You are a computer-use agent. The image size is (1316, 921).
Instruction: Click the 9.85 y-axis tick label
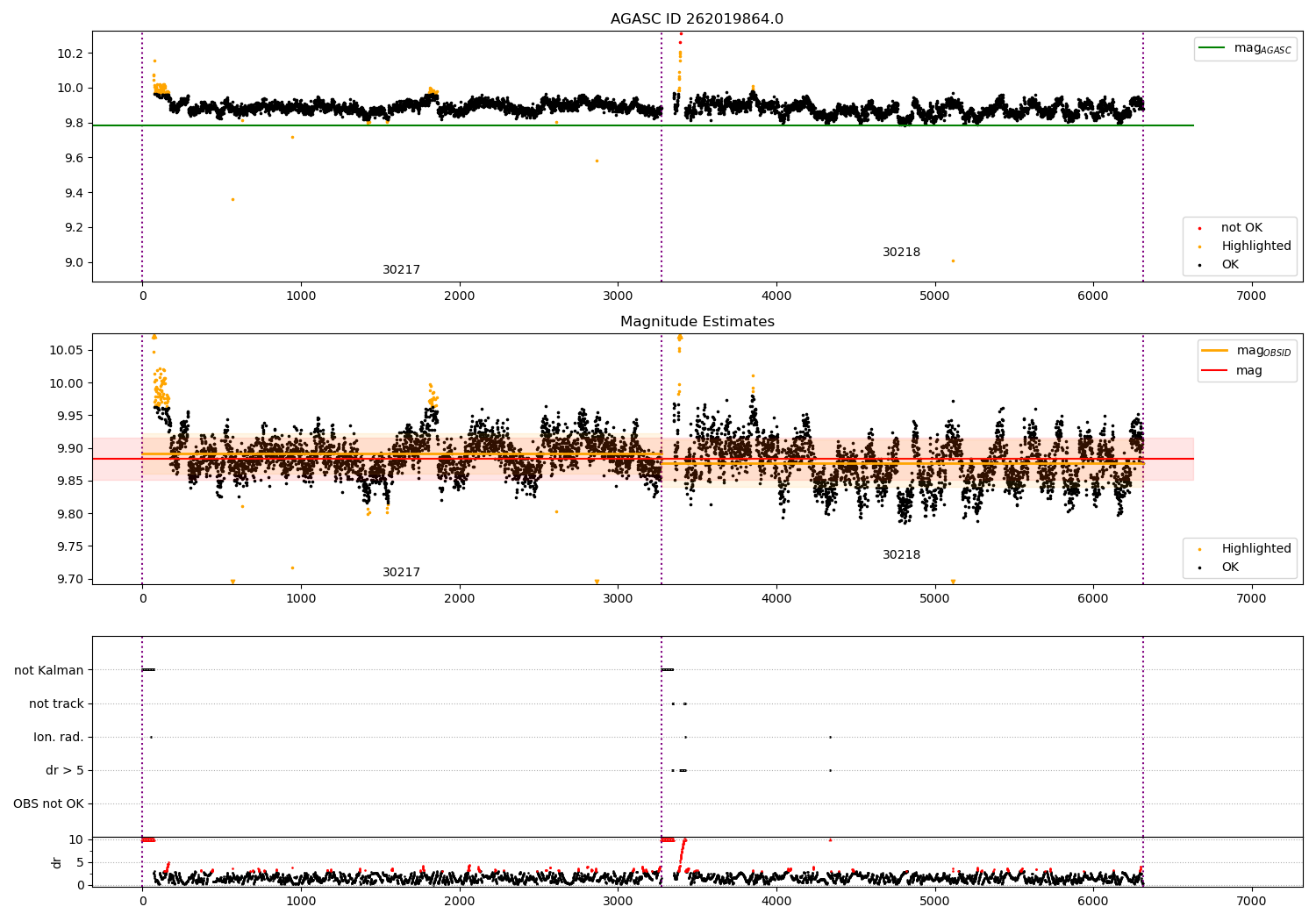click(72, 482)
